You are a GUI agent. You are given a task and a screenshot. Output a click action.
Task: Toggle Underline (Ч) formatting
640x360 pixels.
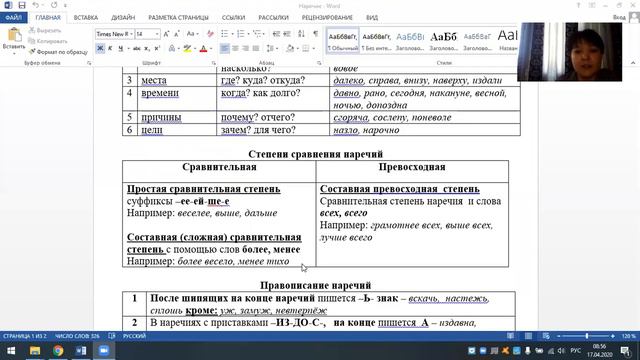click(120, 49)
